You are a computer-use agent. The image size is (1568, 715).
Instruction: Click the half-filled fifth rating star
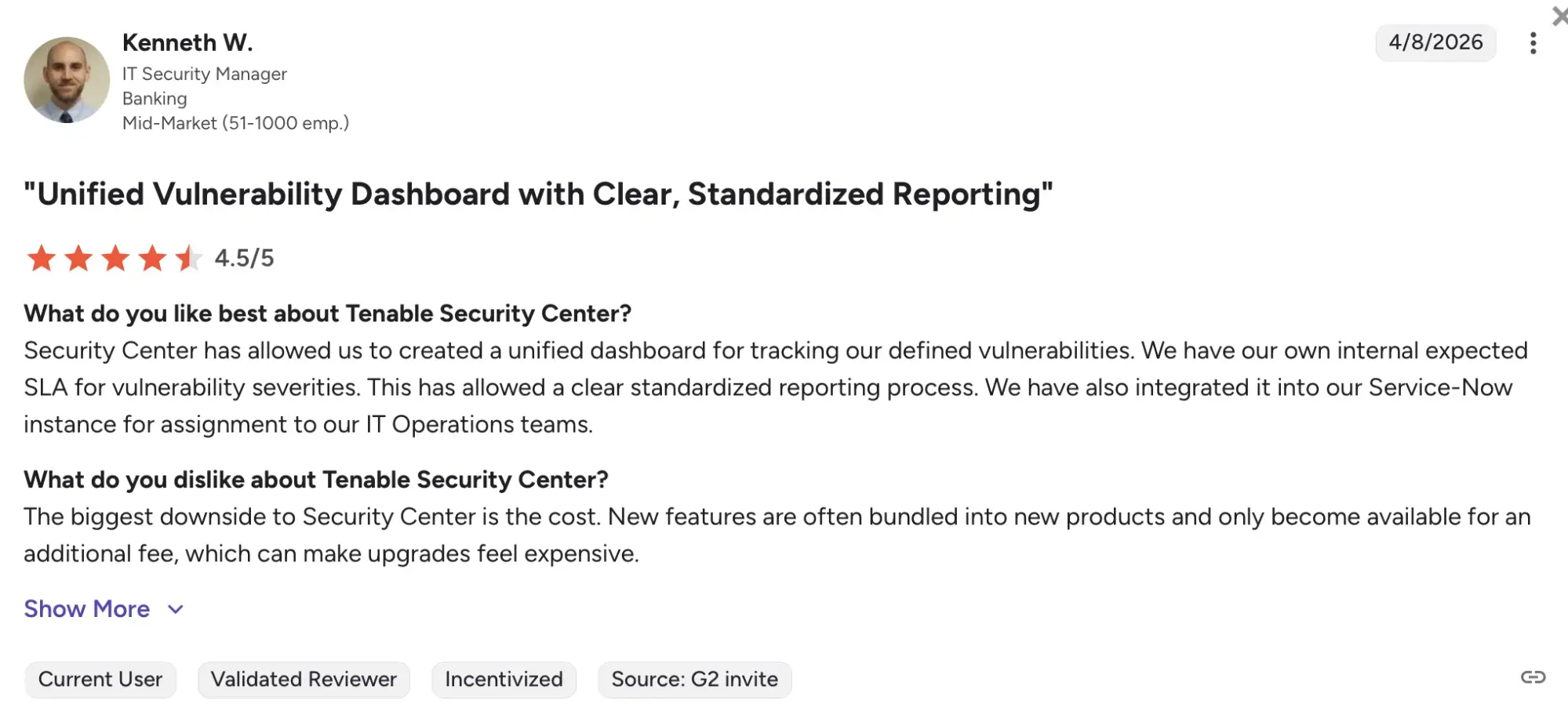(188, 258)
